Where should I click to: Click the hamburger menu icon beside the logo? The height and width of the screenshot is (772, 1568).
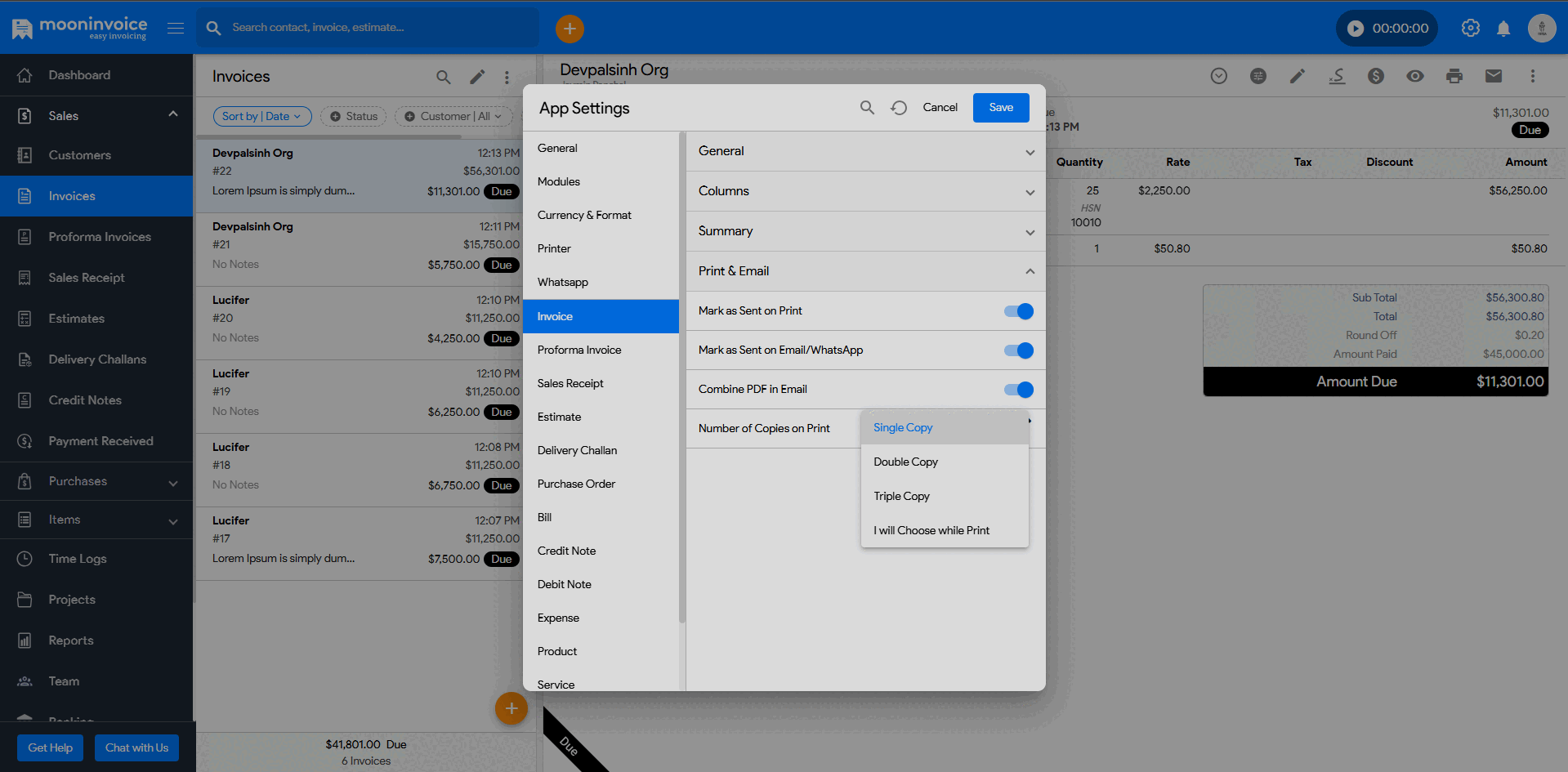(x=176, y=28)
